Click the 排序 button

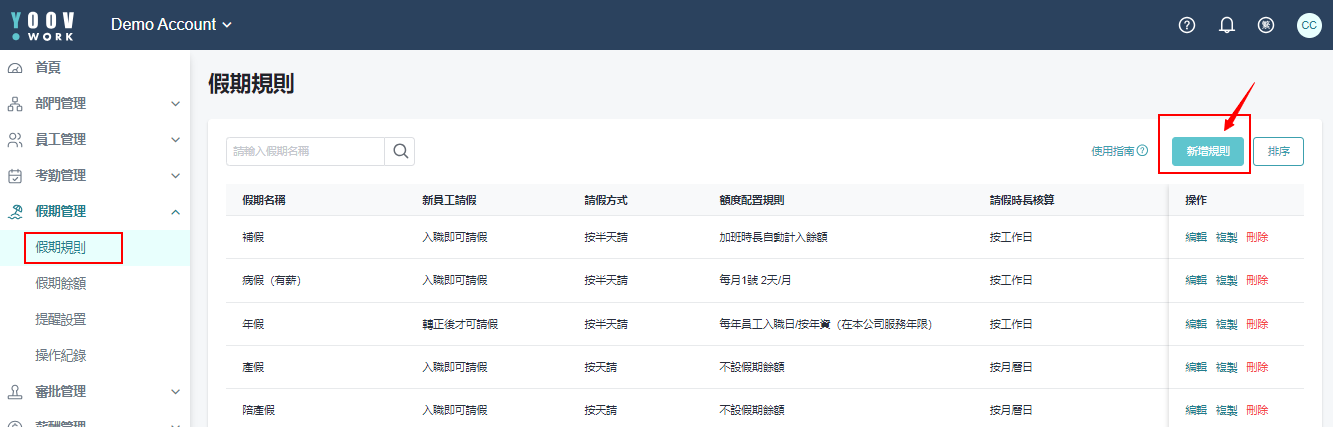[1278, 151]
